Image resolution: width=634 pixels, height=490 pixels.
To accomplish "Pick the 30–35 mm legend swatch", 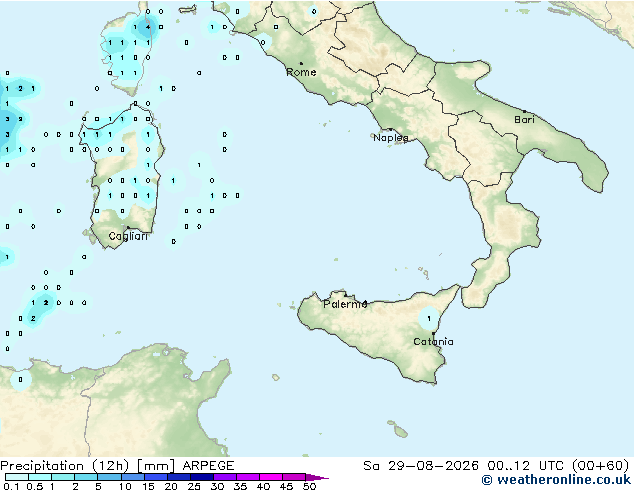I will [x=224, y=477].
